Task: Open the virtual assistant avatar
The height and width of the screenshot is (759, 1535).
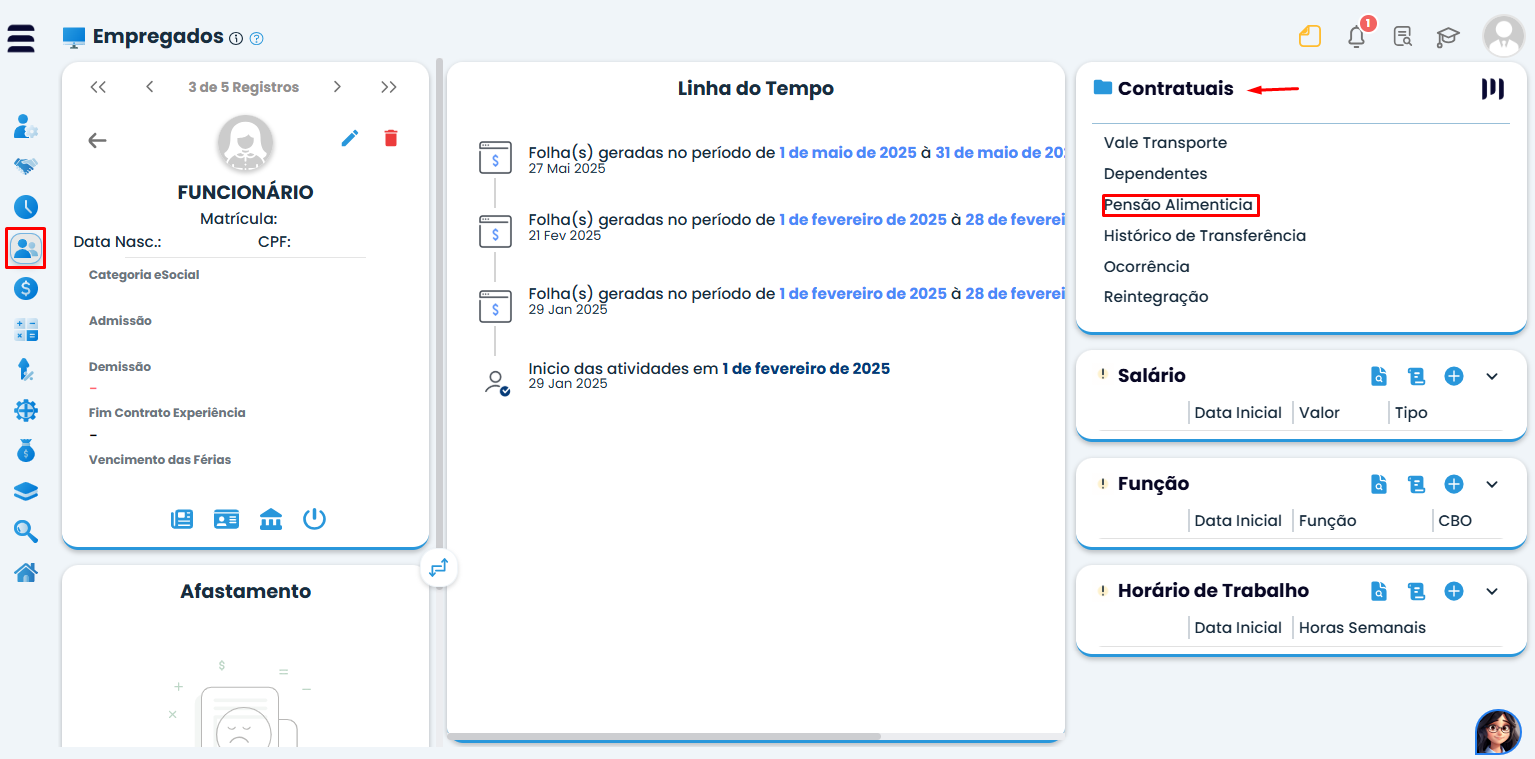Action: click(1498, 732)
